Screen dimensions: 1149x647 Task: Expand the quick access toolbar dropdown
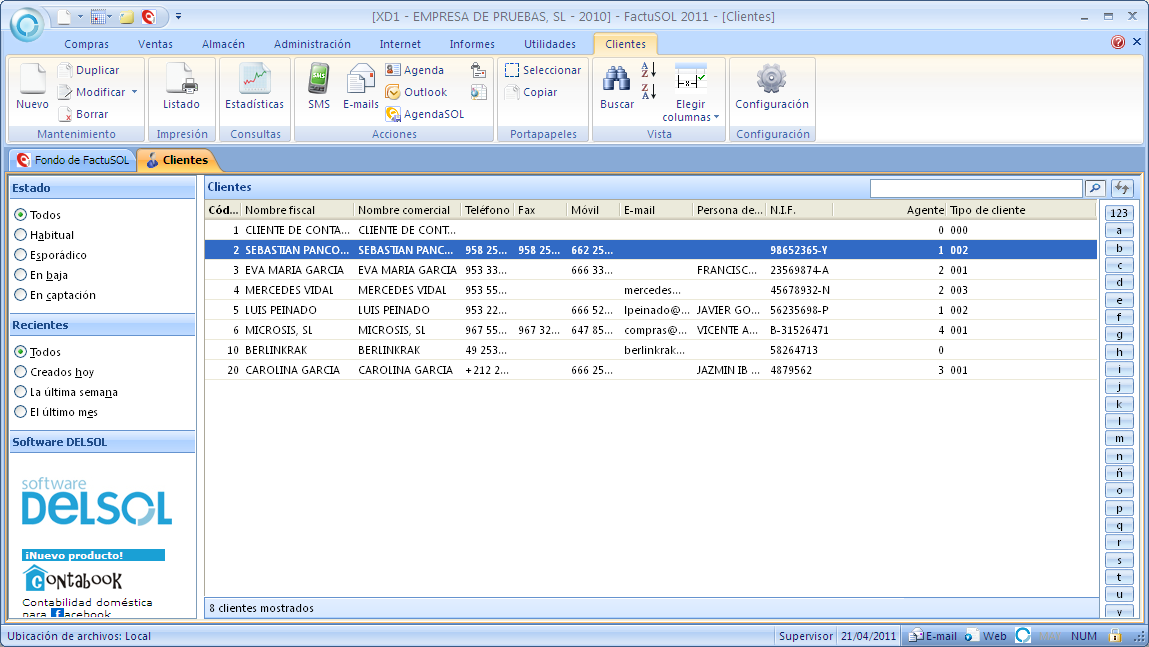[x=178, y=16]
